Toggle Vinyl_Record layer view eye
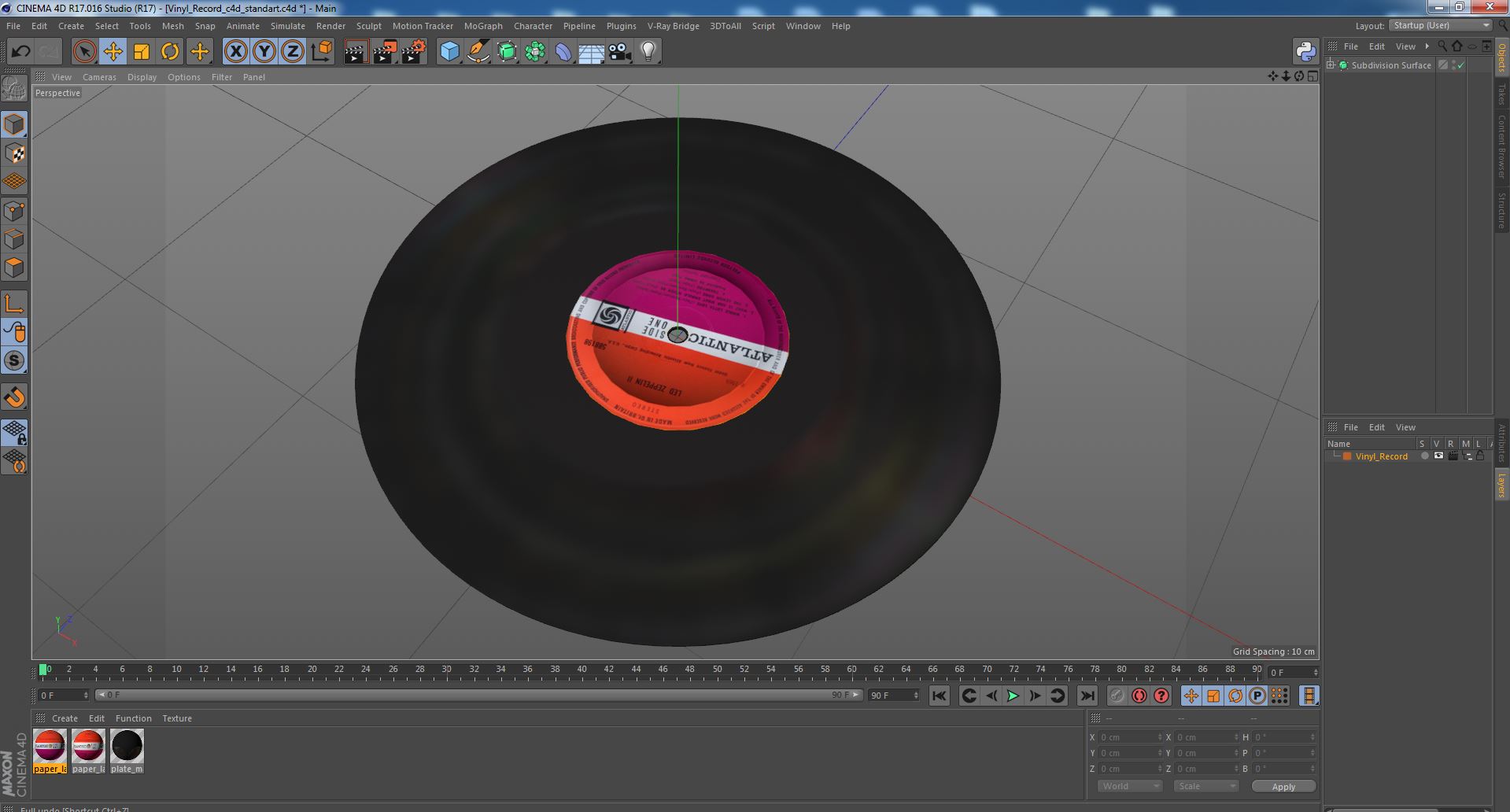 coord(1438,456)
